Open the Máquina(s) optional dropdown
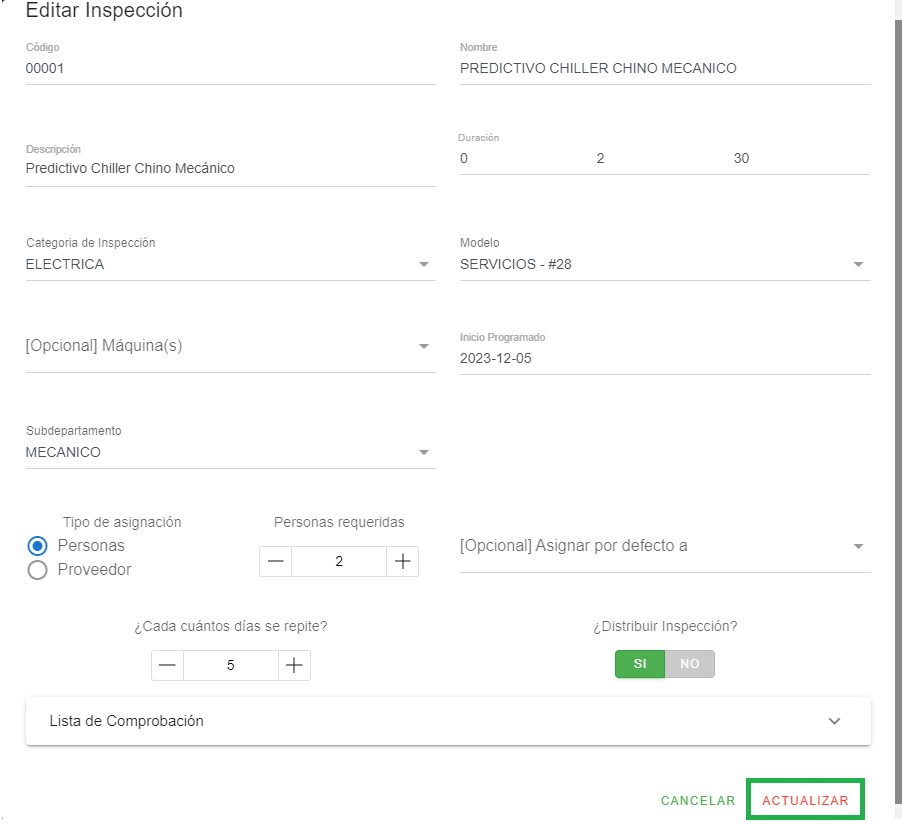This screenshot has width=902, height=824. (230, 346)
